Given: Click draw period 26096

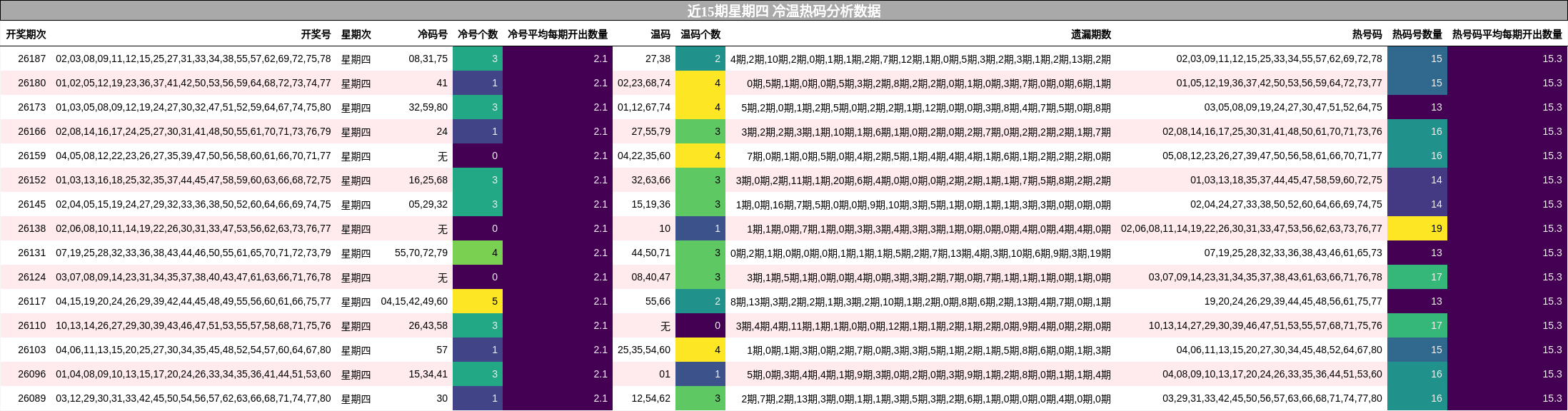Looking at the screenshot, I should 31,374.
